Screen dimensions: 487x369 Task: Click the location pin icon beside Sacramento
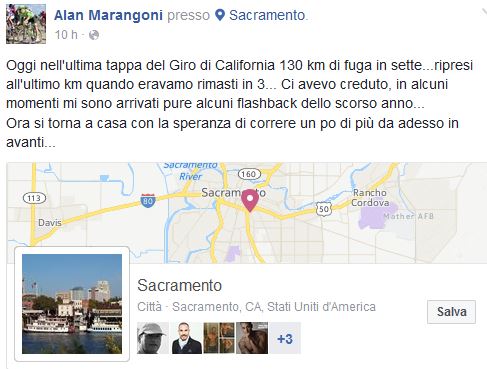tap(220, 15)
